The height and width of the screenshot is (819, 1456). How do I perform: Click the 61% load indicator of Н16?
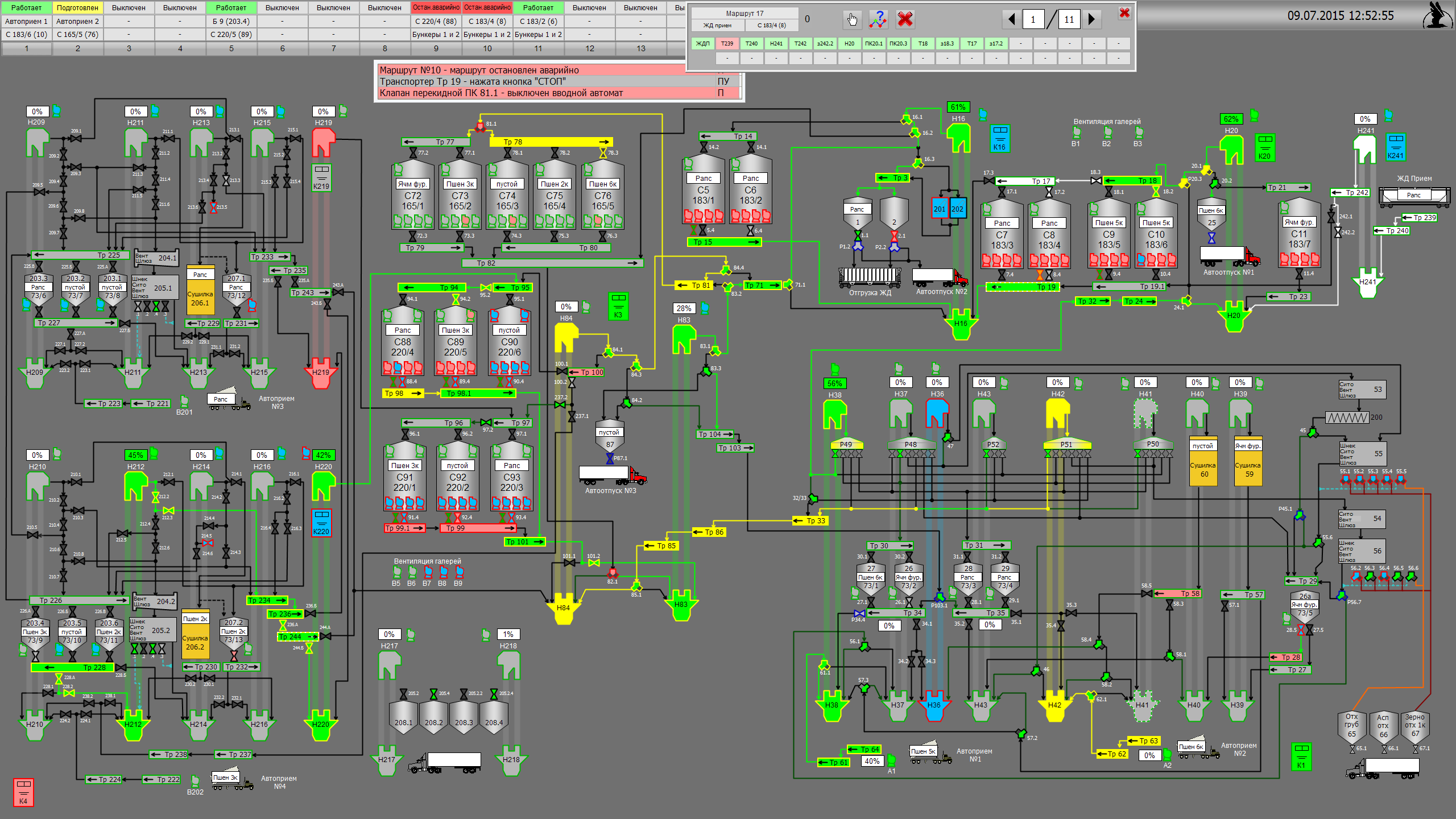(x=958, y=107)
